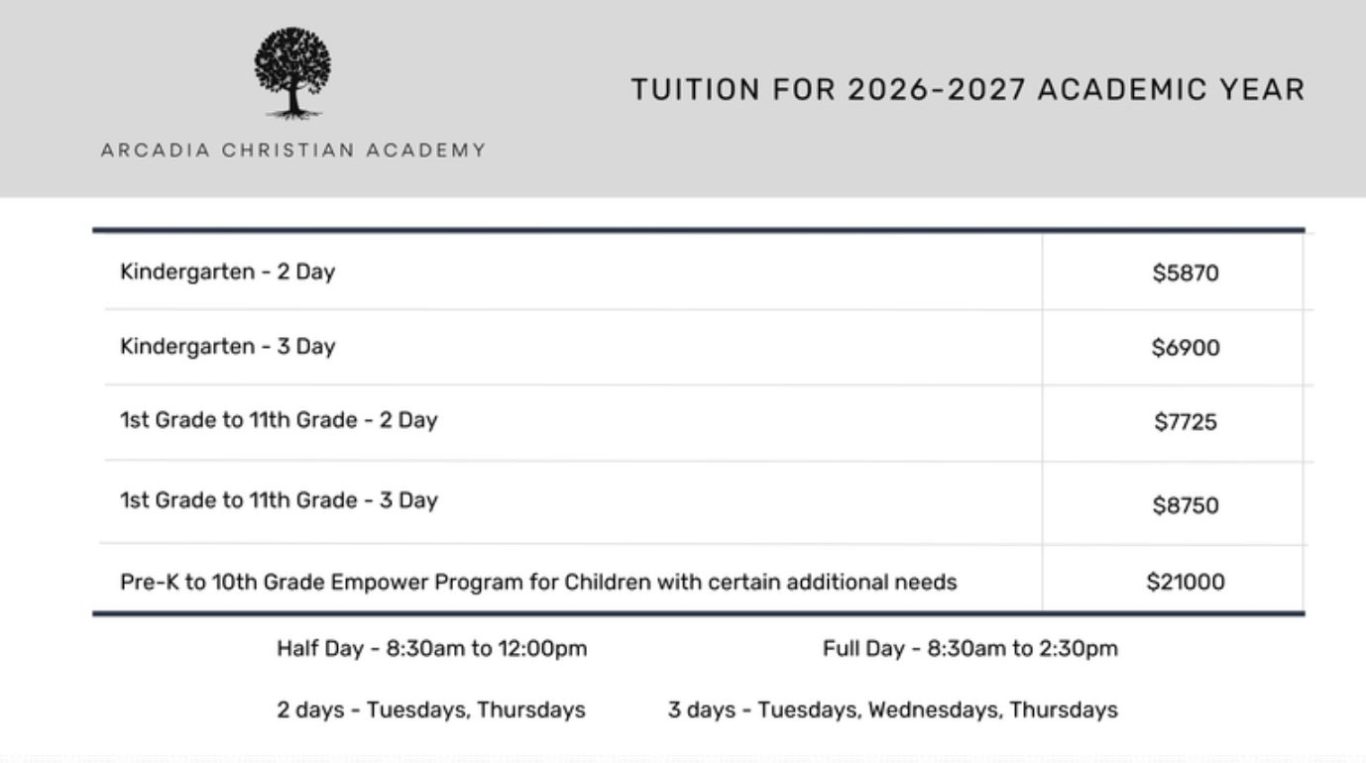Click the $7725 tuition amount
1366x763 pixels.
(x=1185, y=422)
